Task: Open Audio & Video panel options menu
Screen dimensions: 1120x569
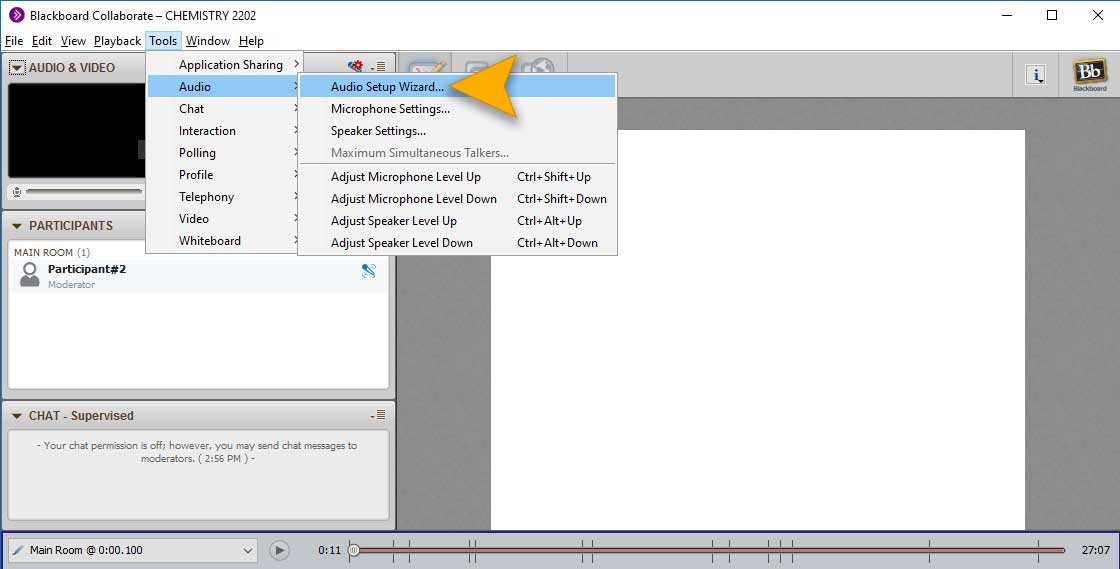Action: [379, 66]
